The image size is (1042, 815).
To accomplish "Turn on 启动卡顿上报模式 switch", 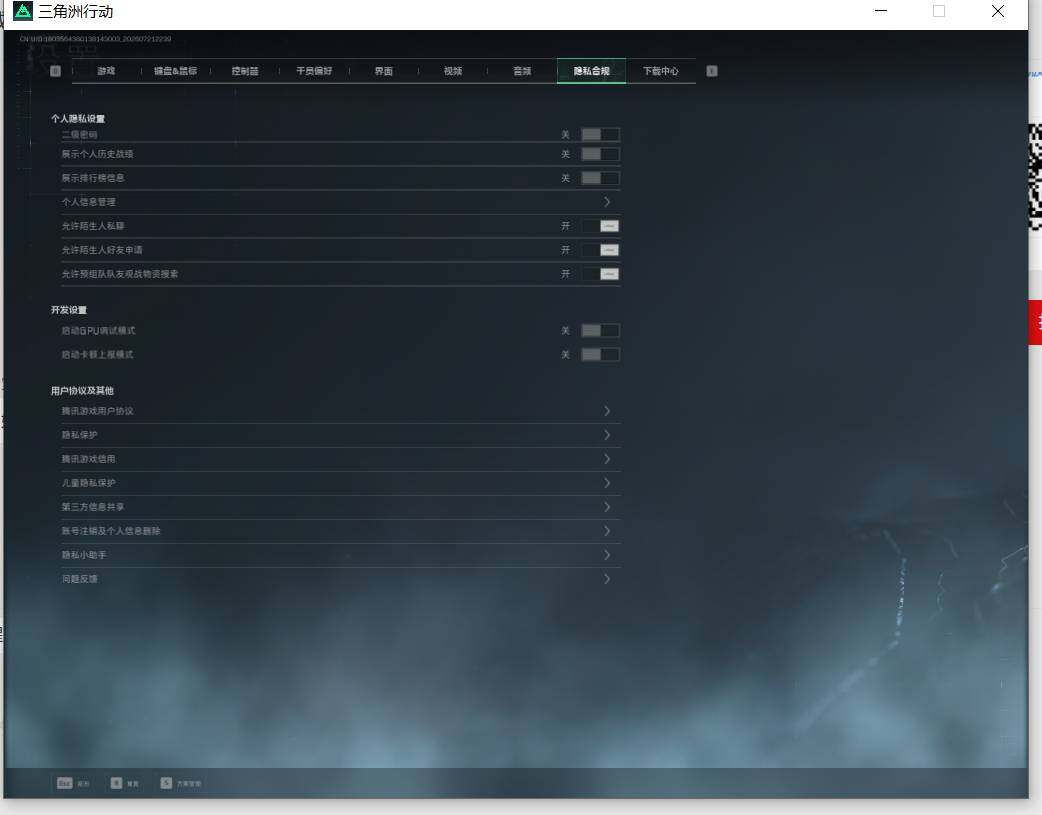I will pos(600,354).
